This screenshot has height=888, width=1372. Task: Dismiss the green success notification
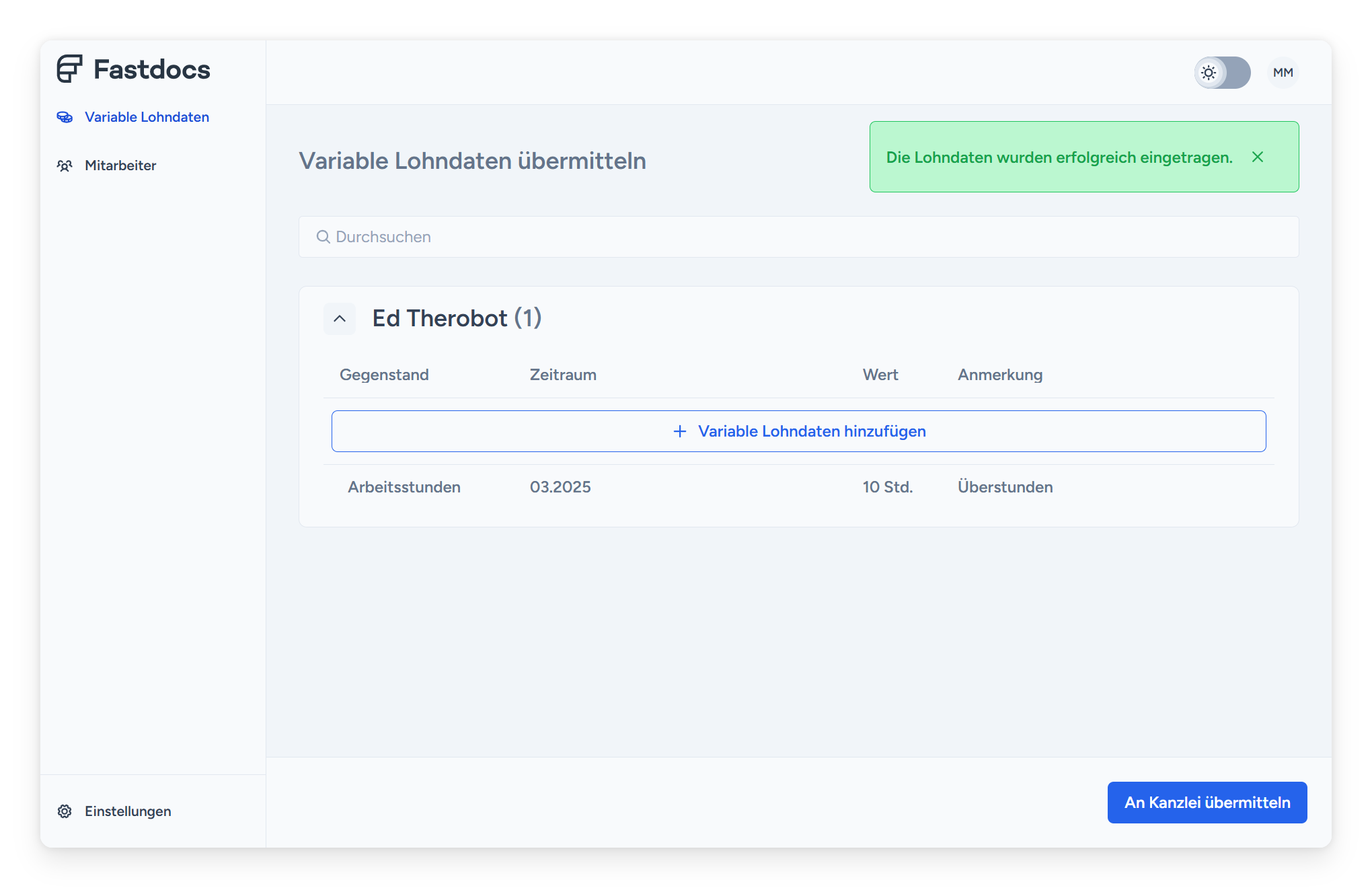click(1258, 157)
